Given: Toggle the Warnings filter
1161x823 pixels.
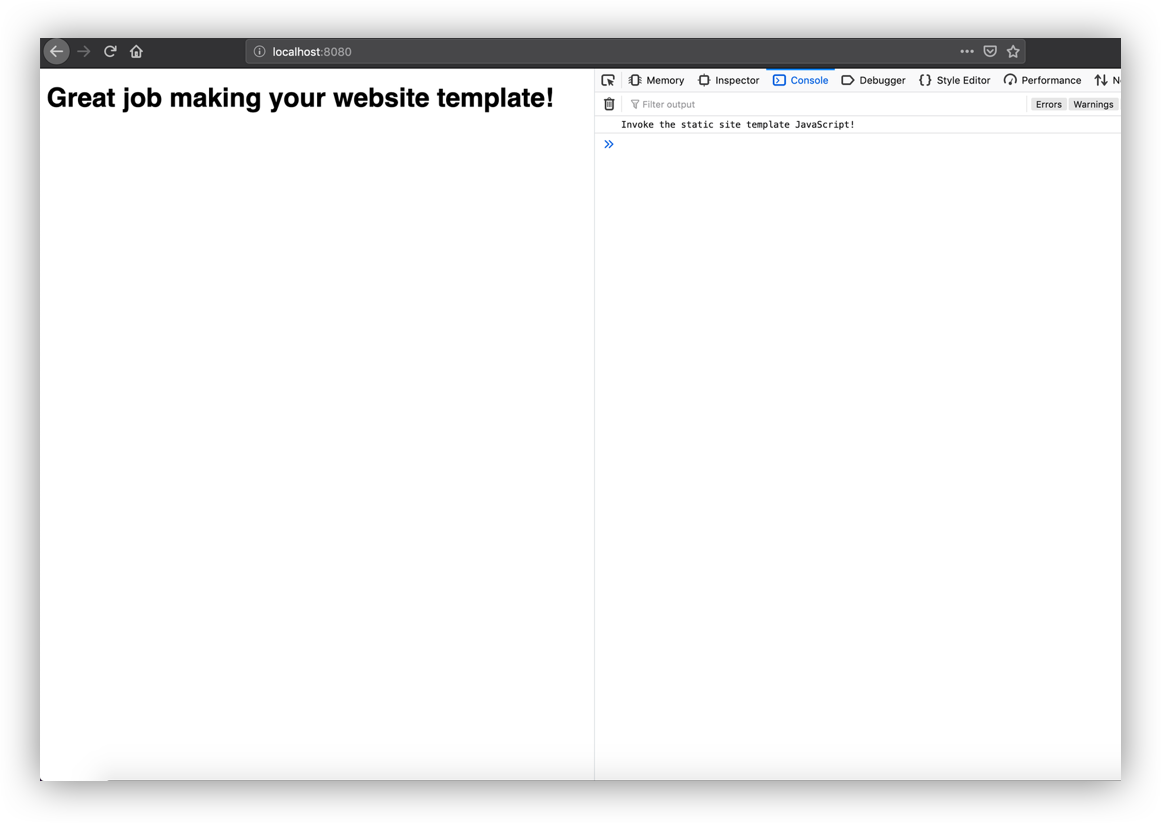Looking at the screenshot, I should point(1093,104).
